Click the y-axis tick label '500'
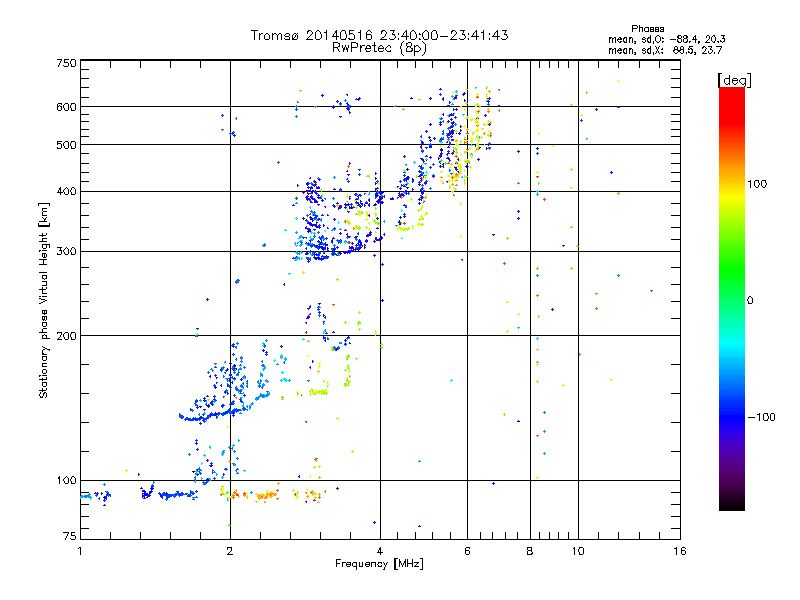The width and height of the screenshot is (800, 600). click(x=66, y=145)
